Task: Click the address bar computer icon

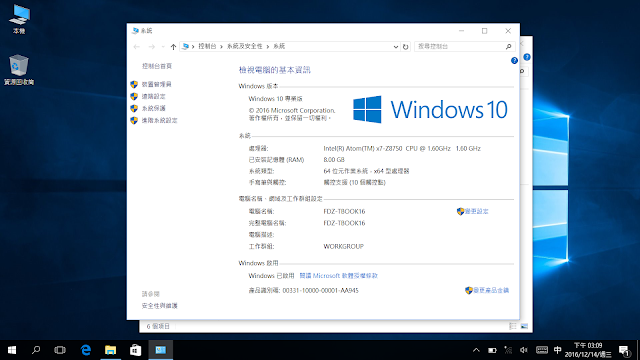Action: (x=185, y=47)
